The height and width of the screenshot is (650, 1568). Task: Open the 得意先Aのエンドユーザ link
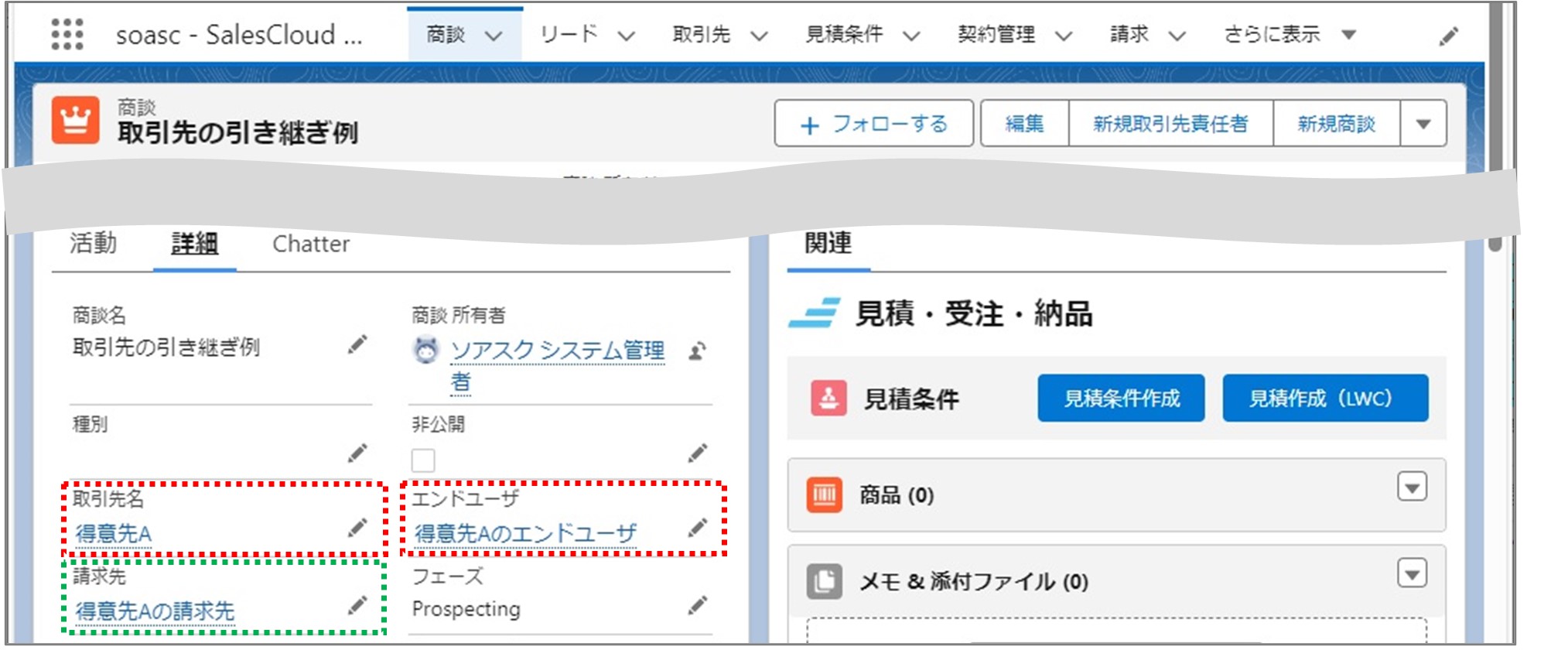(x=525, y=534)
